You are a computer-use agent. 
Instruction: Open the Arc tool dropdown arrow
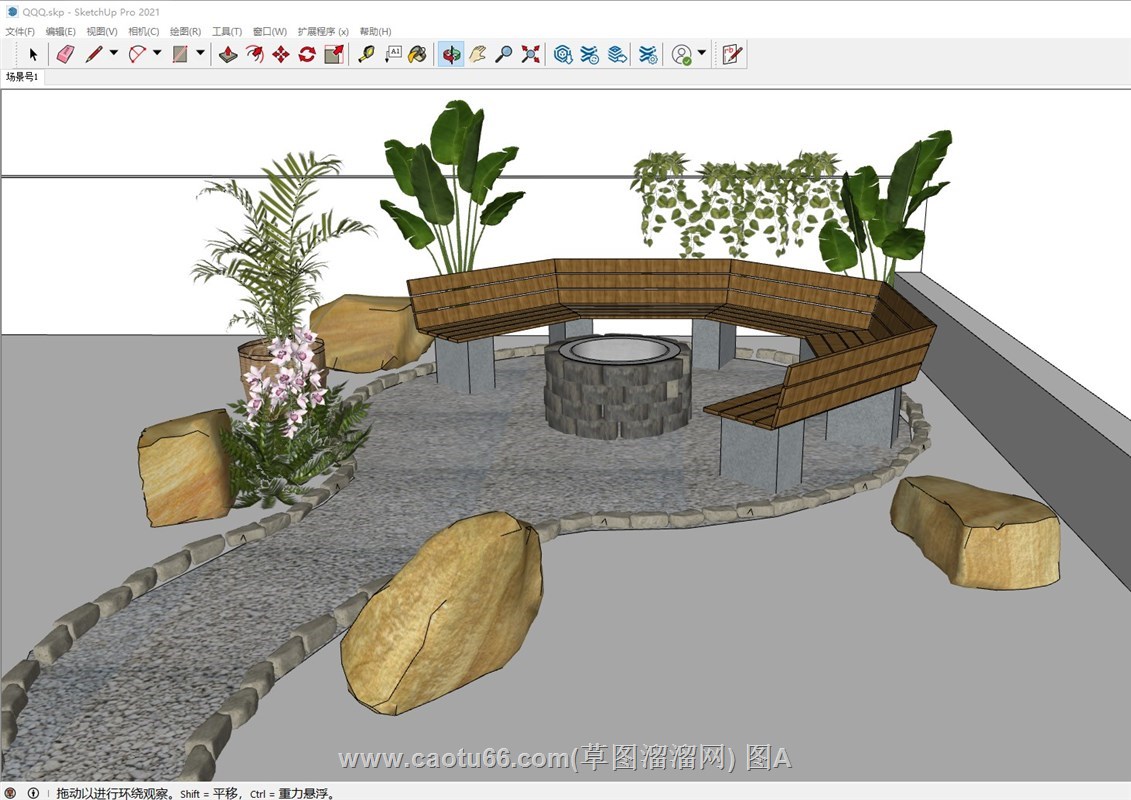click(x=157, y=53)
